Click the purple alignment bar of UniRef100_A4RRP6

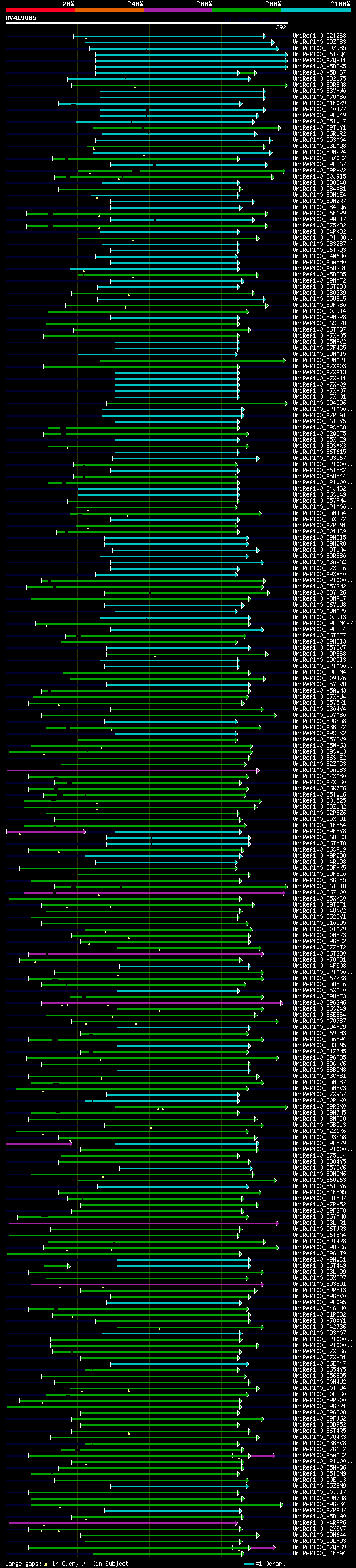[123, 1522]
